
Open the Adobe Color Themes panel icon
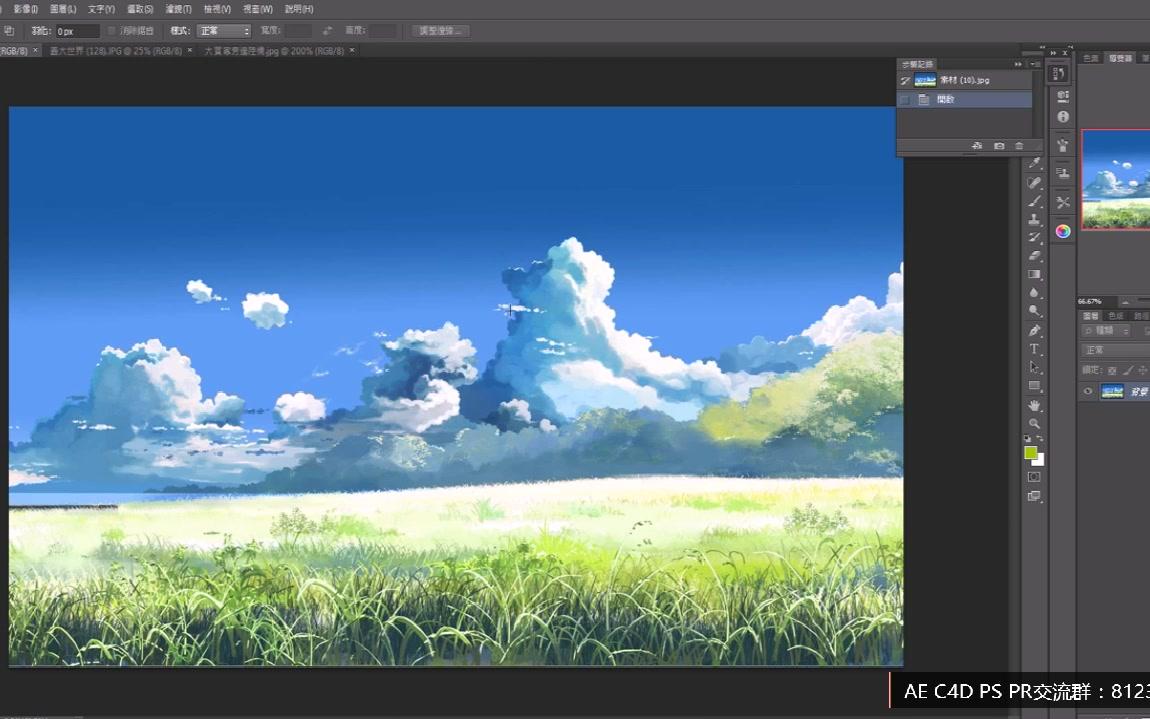click(x=1062, y=230)
